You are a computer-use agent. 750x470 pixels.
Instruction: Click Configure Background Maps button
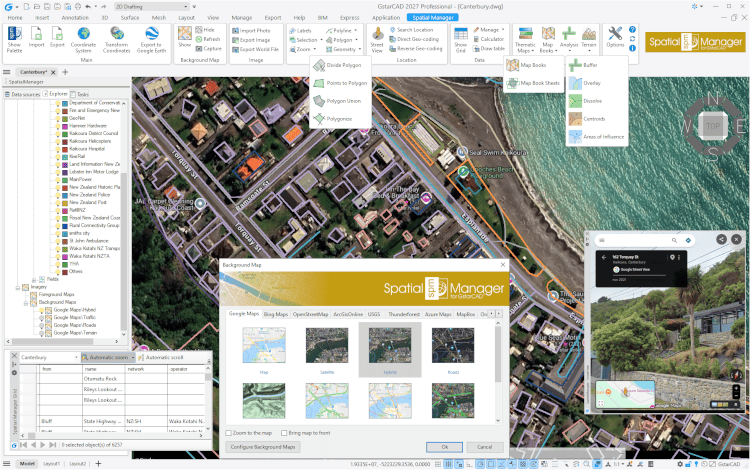click(x=263, y=447)
